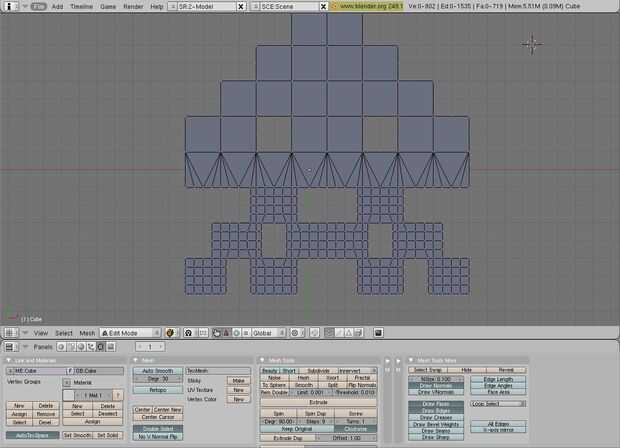Screen dimensions: 620x448
Task: Open the Shading context panel icon
Action: [81, 347]
